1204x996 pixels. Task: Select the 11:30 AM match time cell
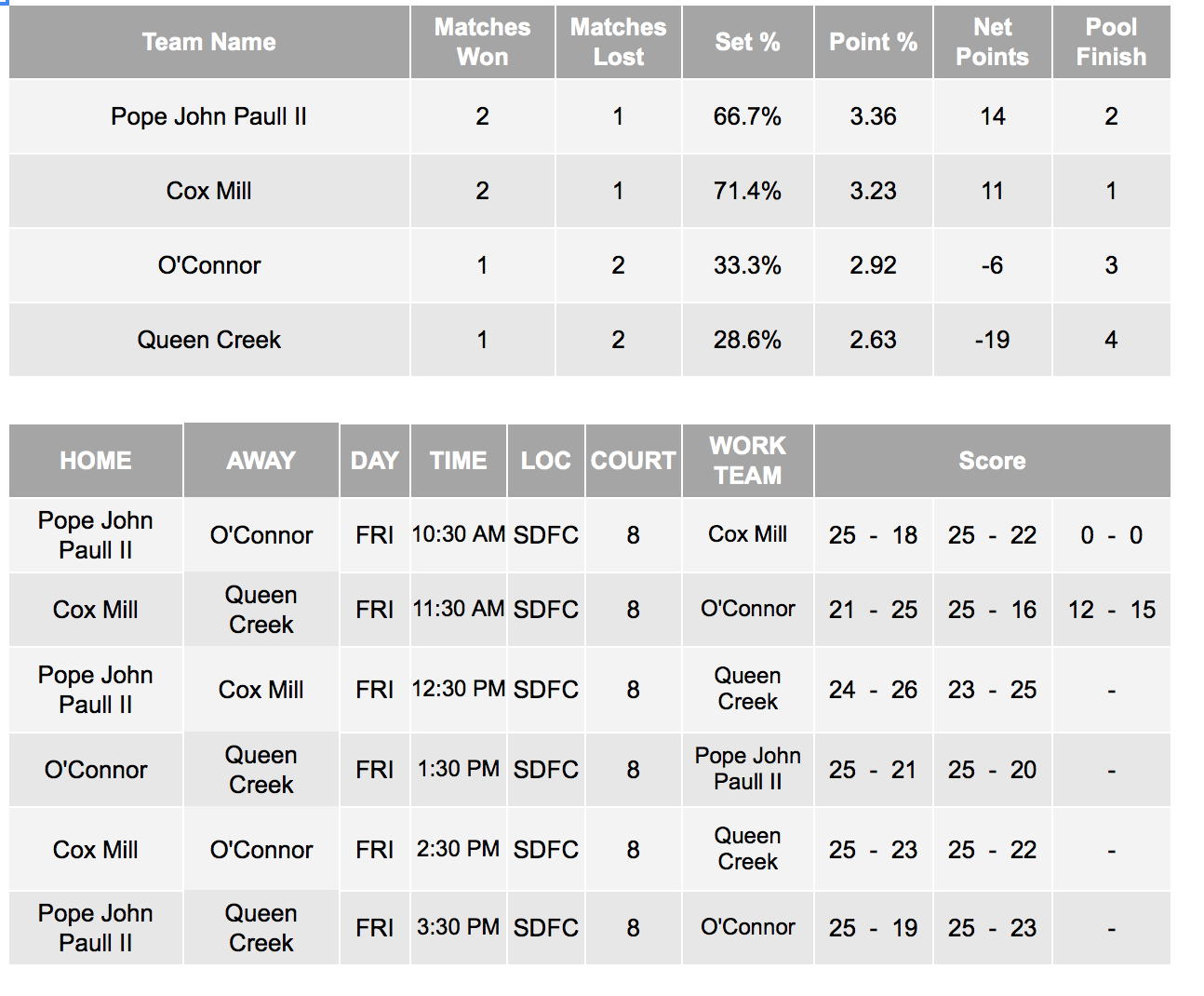(458, 609)
